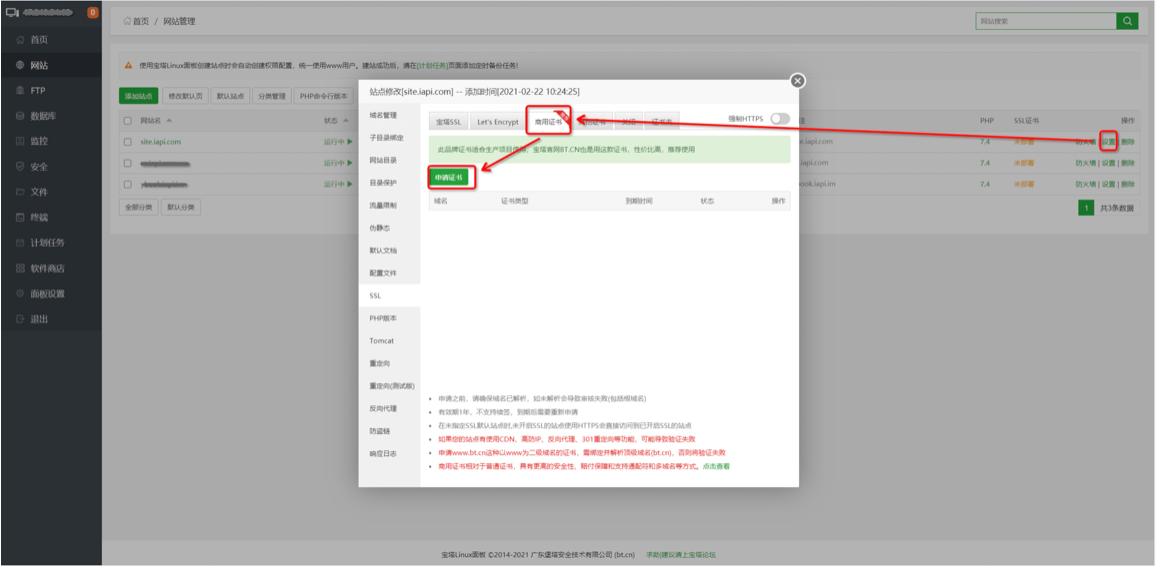Click the green search magnifier icon

1128,21
